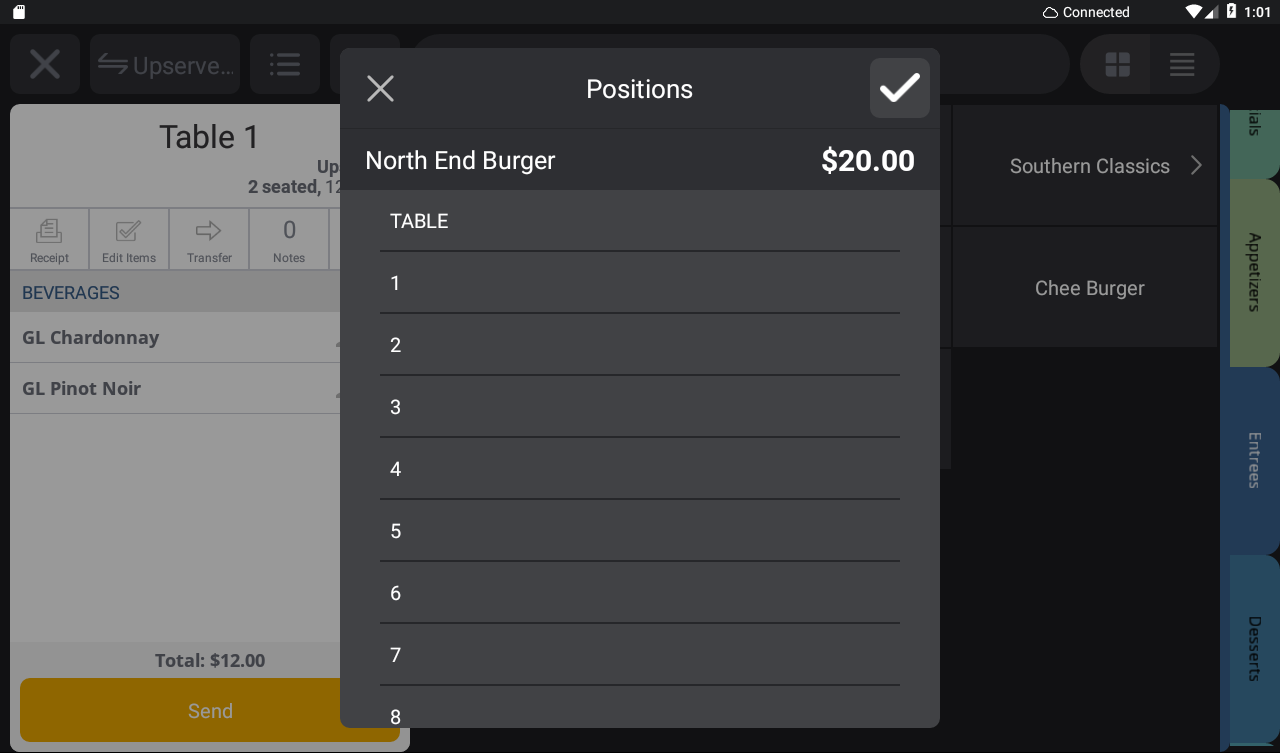Image resolution: width=1280 pixels, height=753 pixels.
Task: Tap the Edit Items icon
Action: pos(129,240)
